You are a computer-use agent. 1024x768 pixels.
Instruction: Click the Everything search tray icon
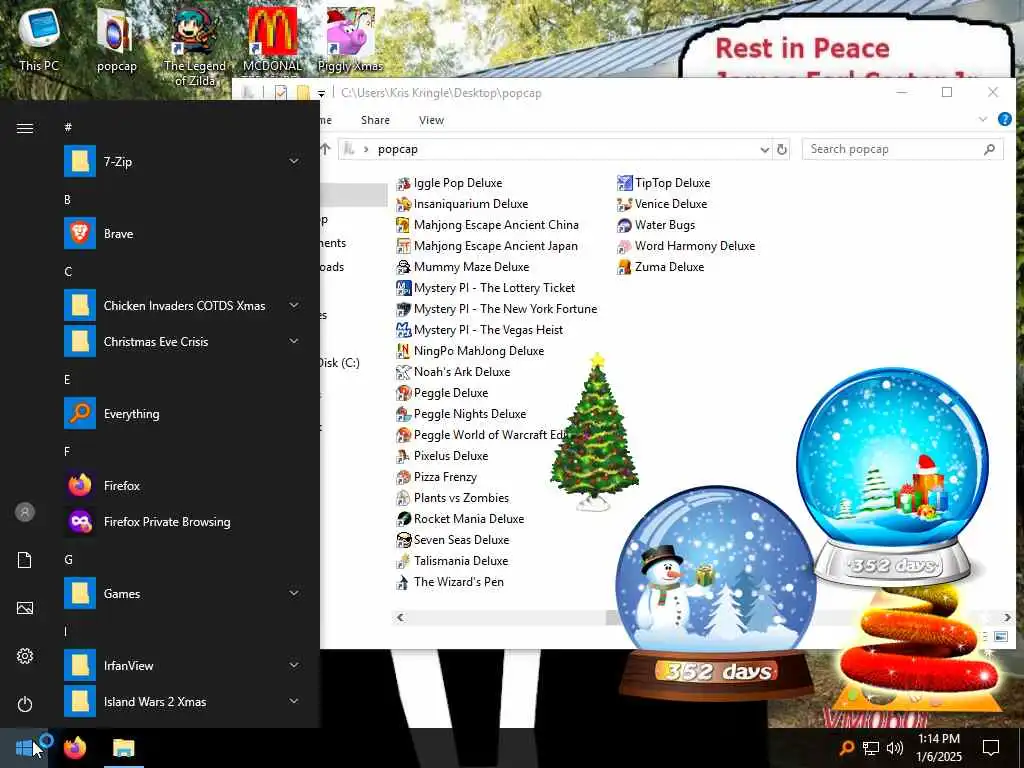tap(846, 748)
